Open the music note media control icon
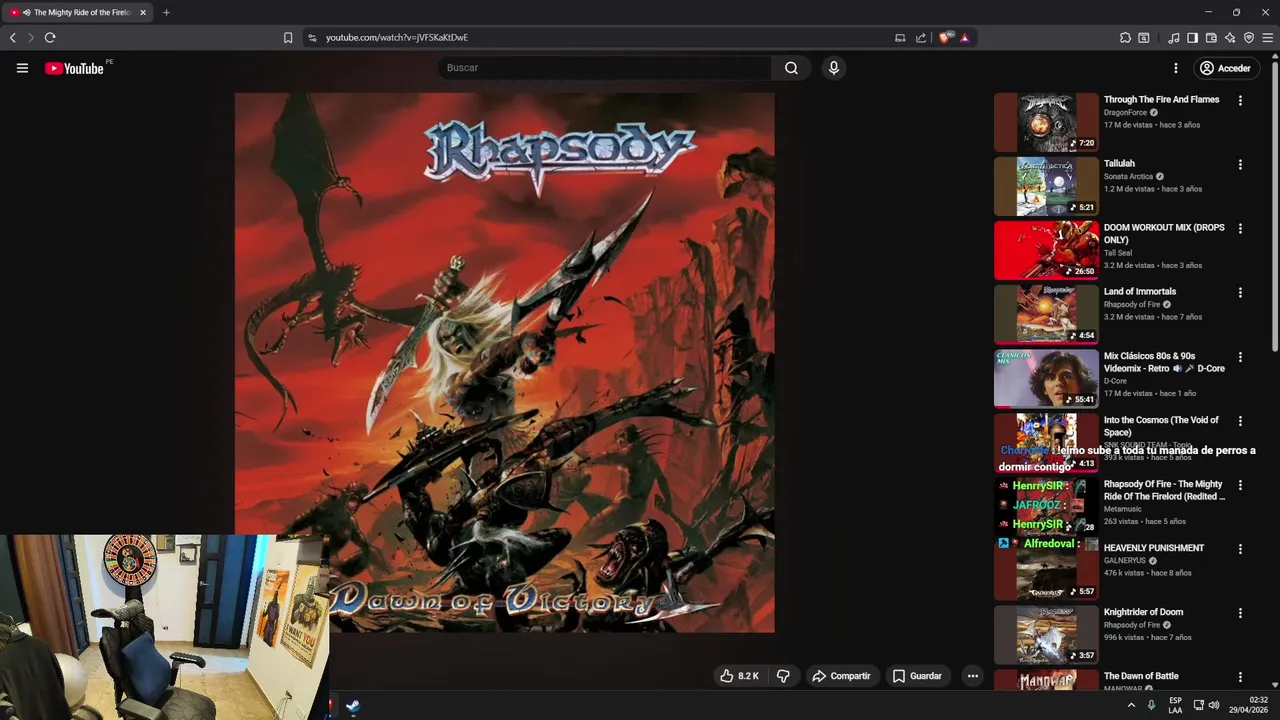The width and height of the screenshot is (1280, 720). coord(1174,37)
